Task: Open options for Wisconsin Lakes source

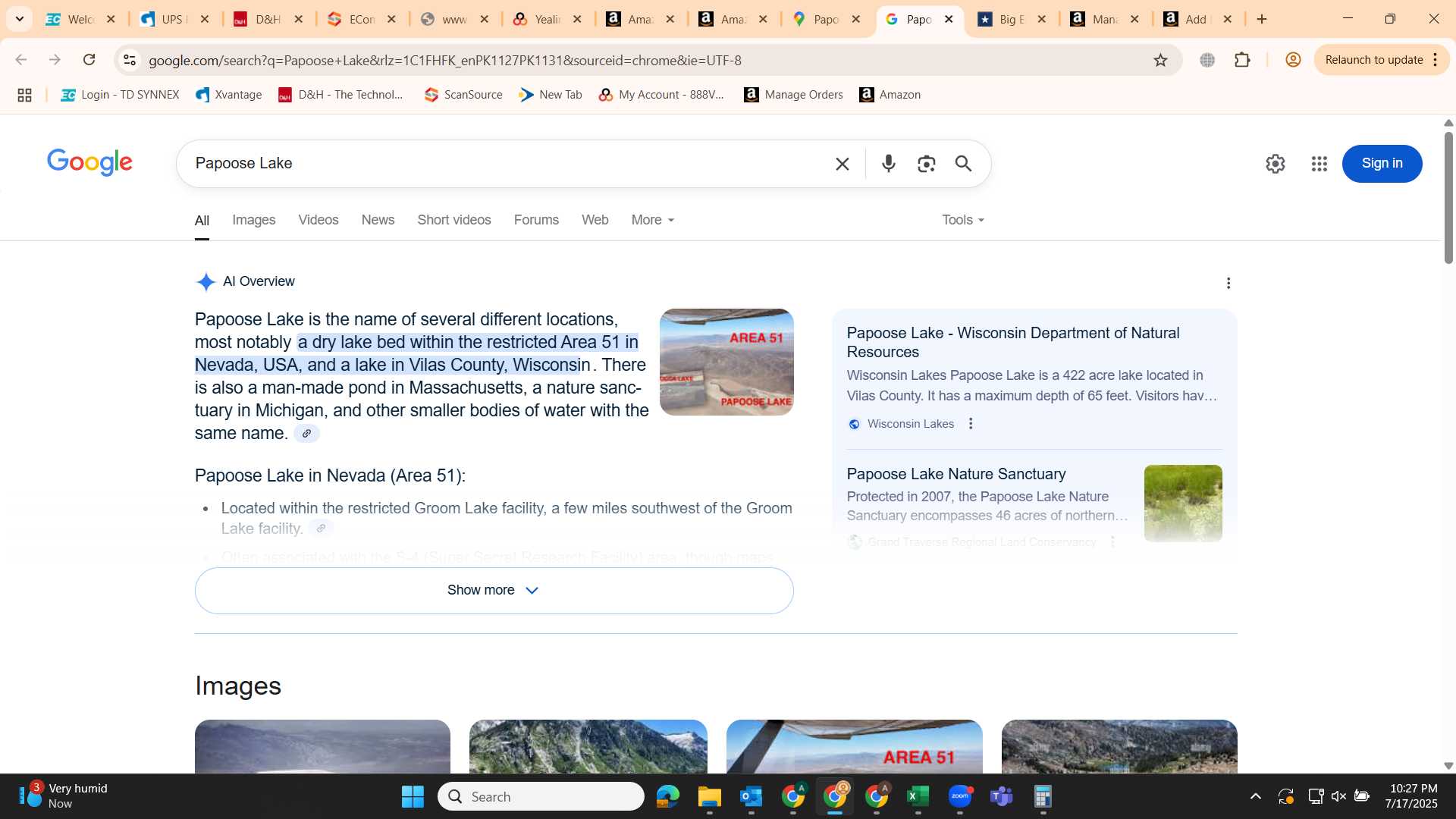Action: 971,424
